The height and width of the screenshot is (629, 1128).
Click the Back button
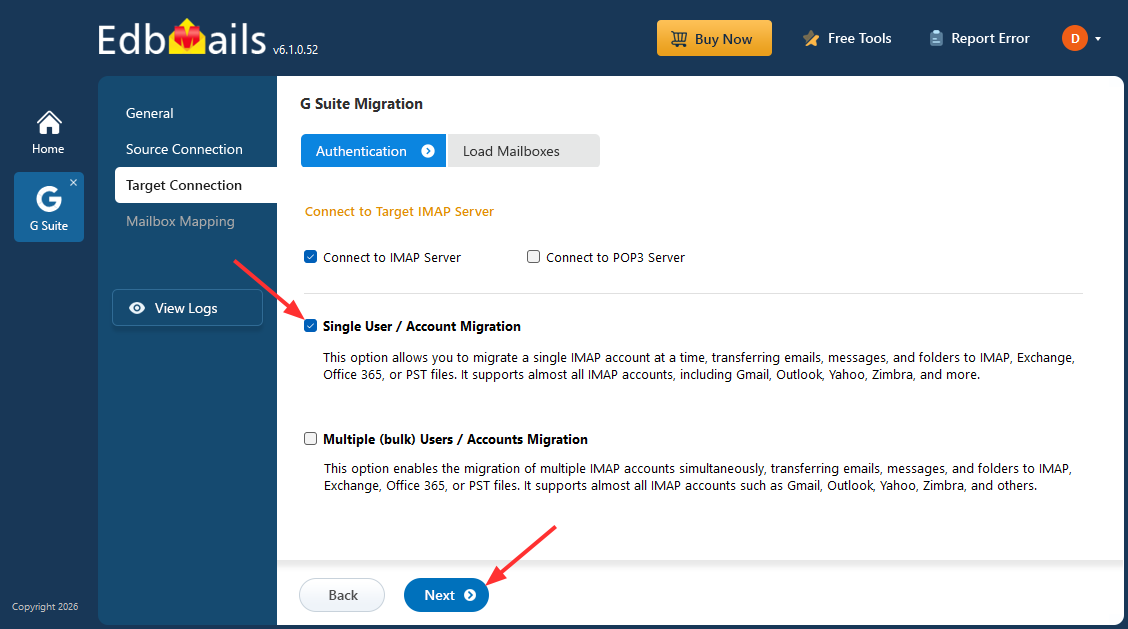[x=342, y=595]
